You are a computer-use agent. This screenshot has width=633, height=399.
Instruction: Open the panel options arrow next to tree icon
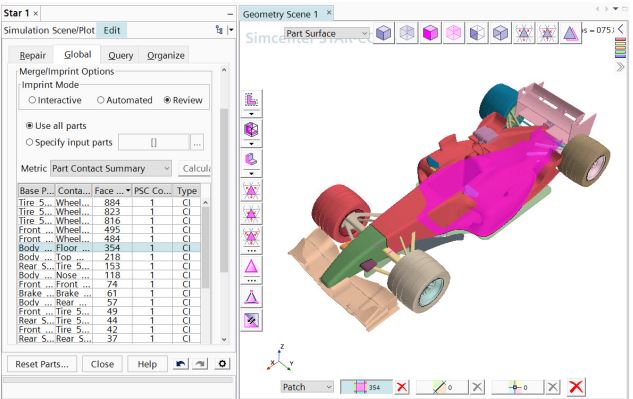(231, 30)
